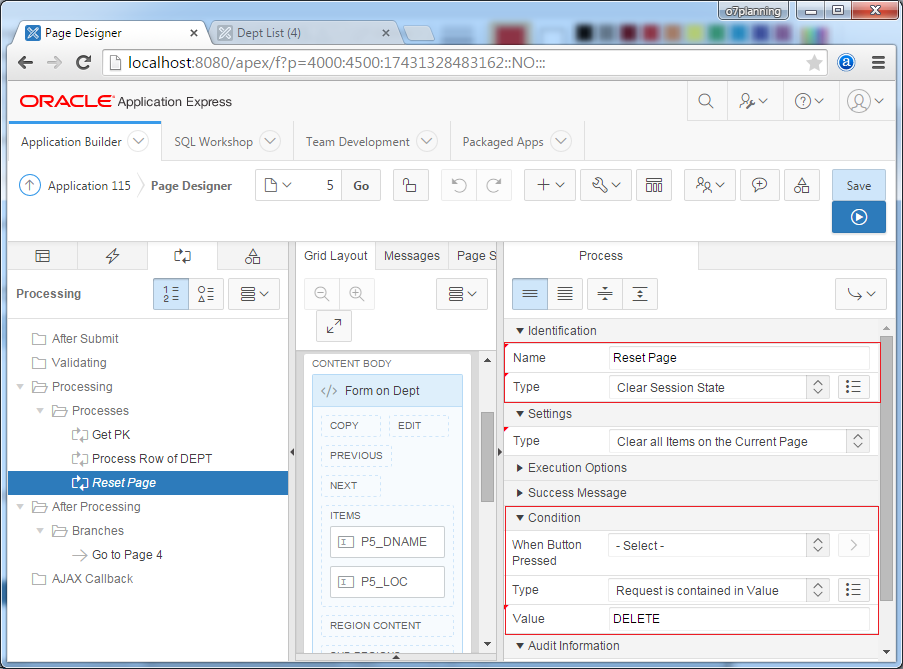This screenshot has height=669, width=903.
Task: Edit the condition Value field
Action: click(x=739, y=619)
